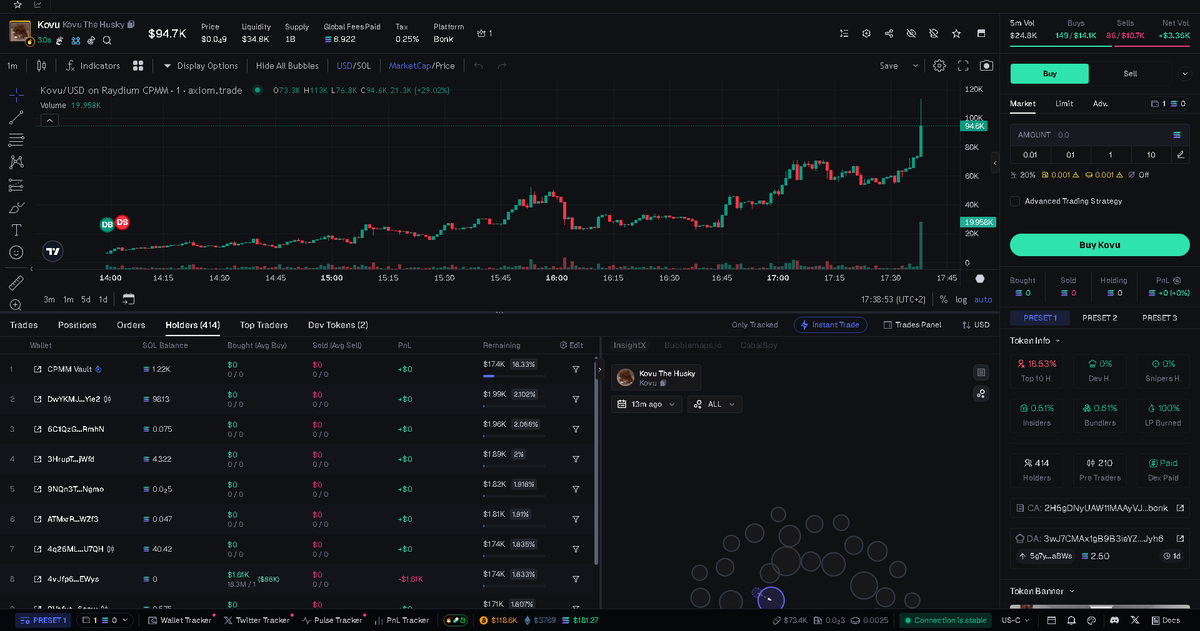Edit quick amount presets with pencil icon
1200x631 pixels.
pyautogui.click(x=1181, y=154)
